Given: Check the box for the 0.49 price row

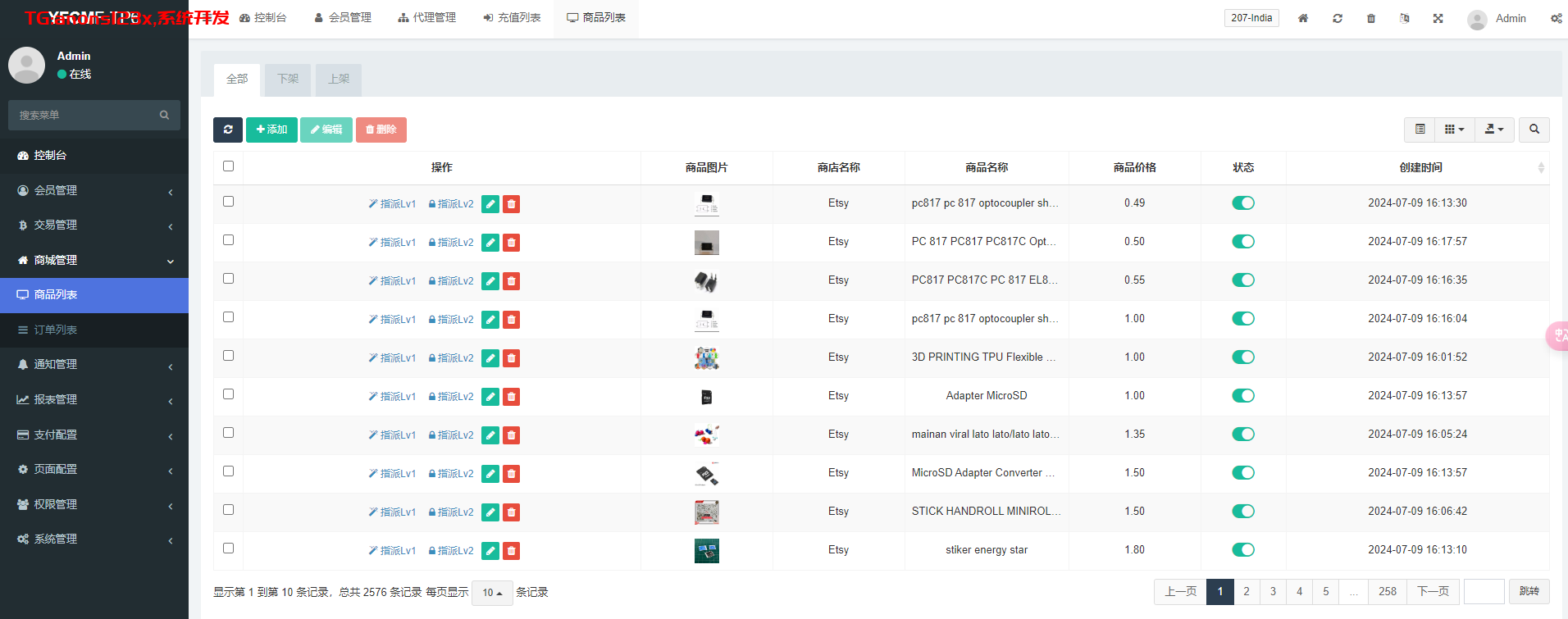Looking at the screenshot, I should tap(228, 202).
